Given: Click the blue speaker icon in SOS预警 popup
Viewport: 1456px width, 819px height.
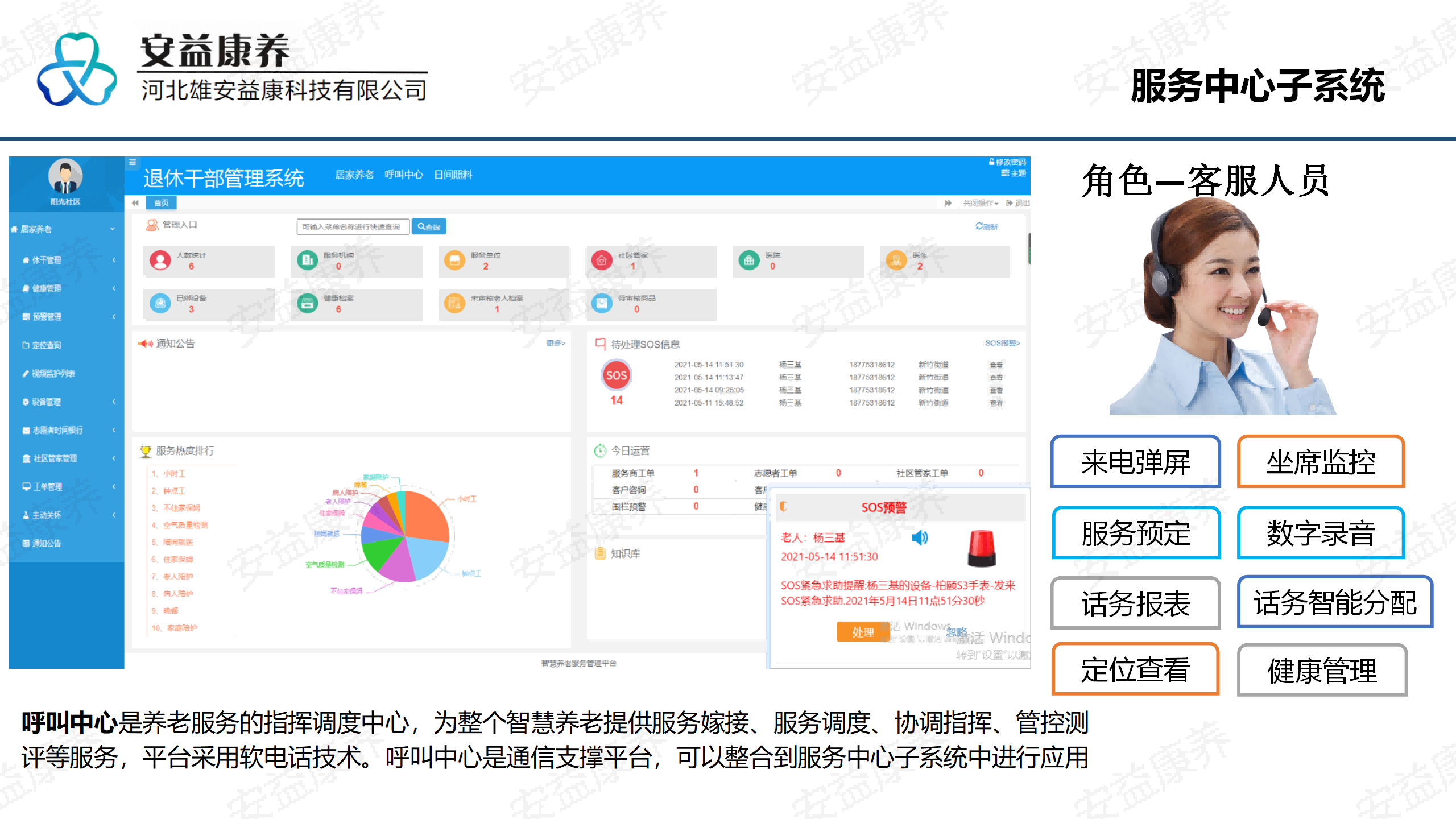Looking at the screenshot, I should [x=920, y=537].
